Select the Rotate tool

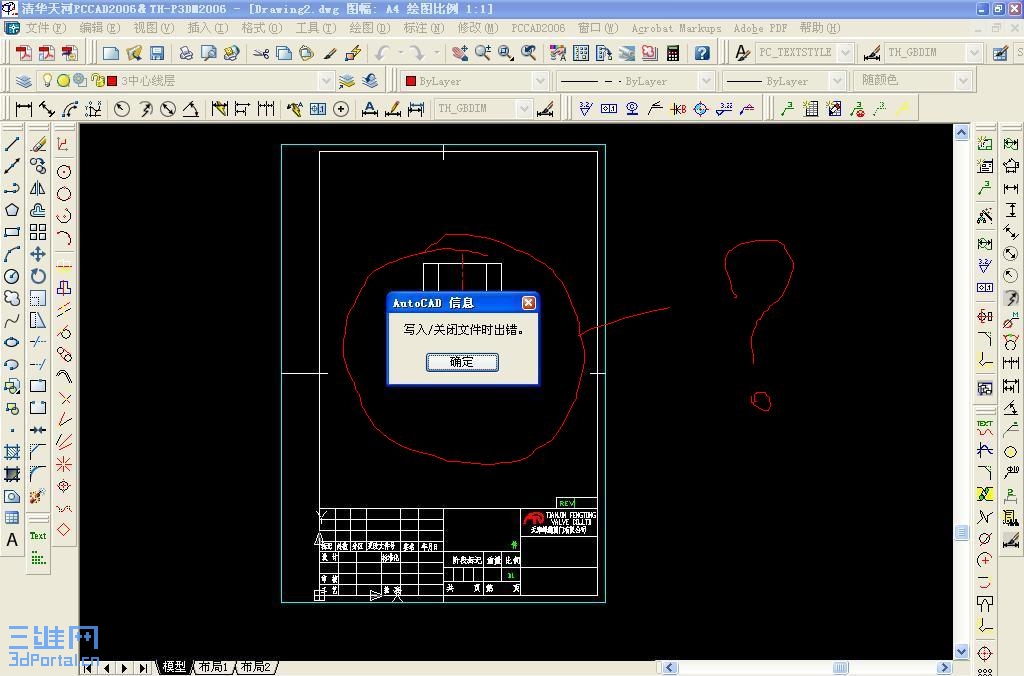point(38,276)
